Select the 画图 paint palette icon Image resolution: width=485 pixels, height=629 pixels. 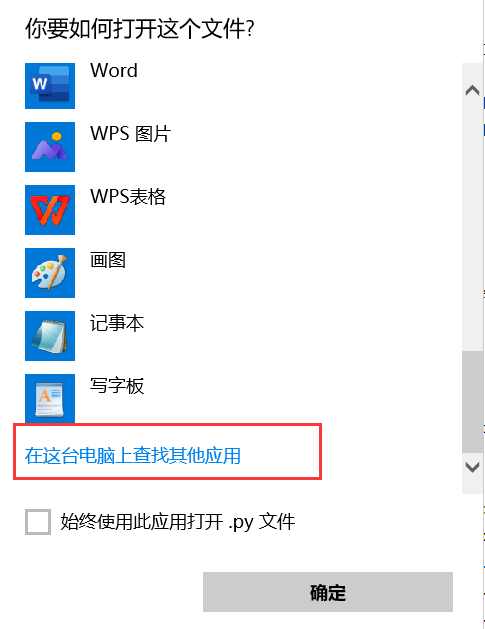pos(50,273)
